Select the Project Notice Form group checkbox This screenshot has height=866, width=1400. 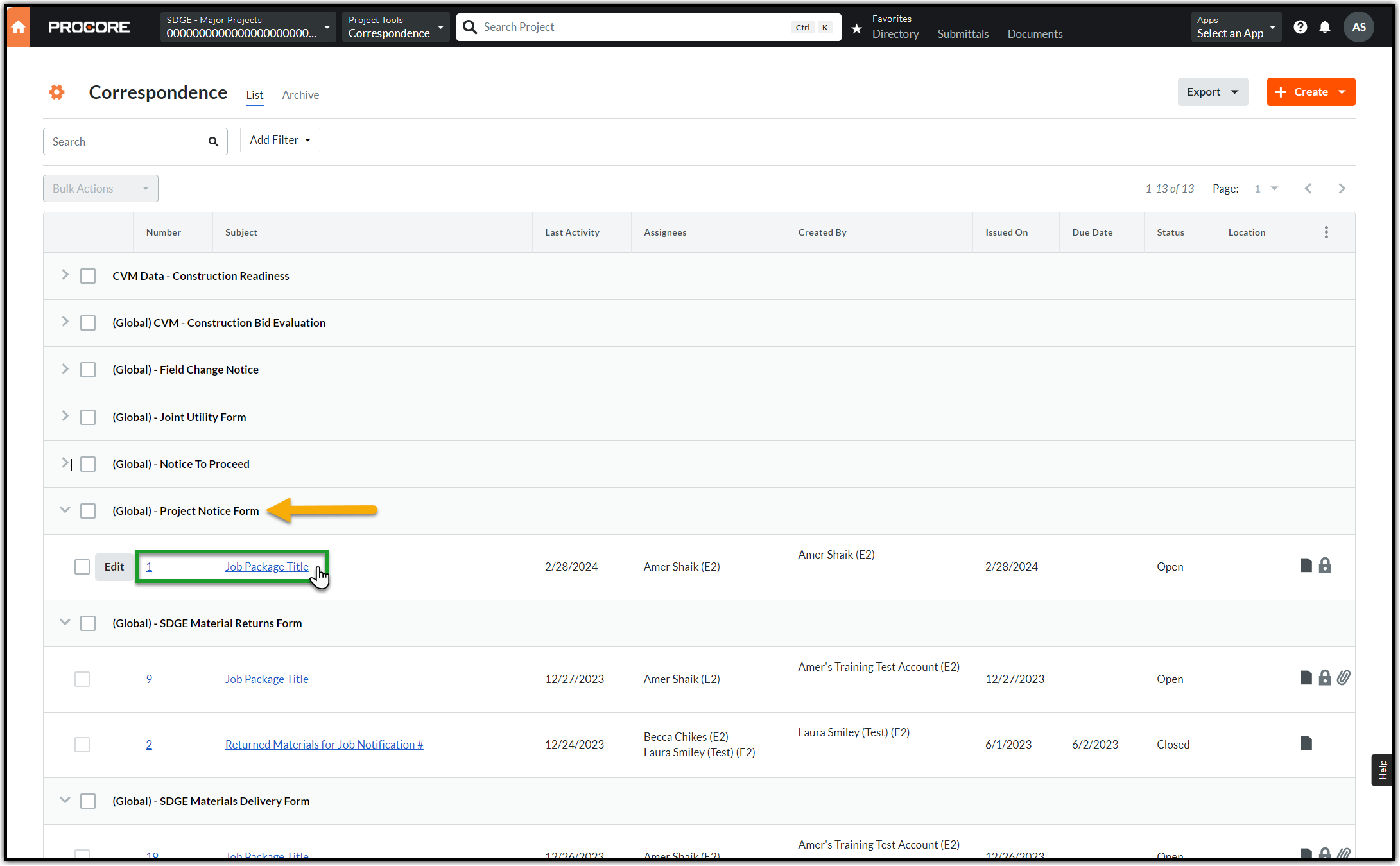pyautogui.click(x=88, y=511)
